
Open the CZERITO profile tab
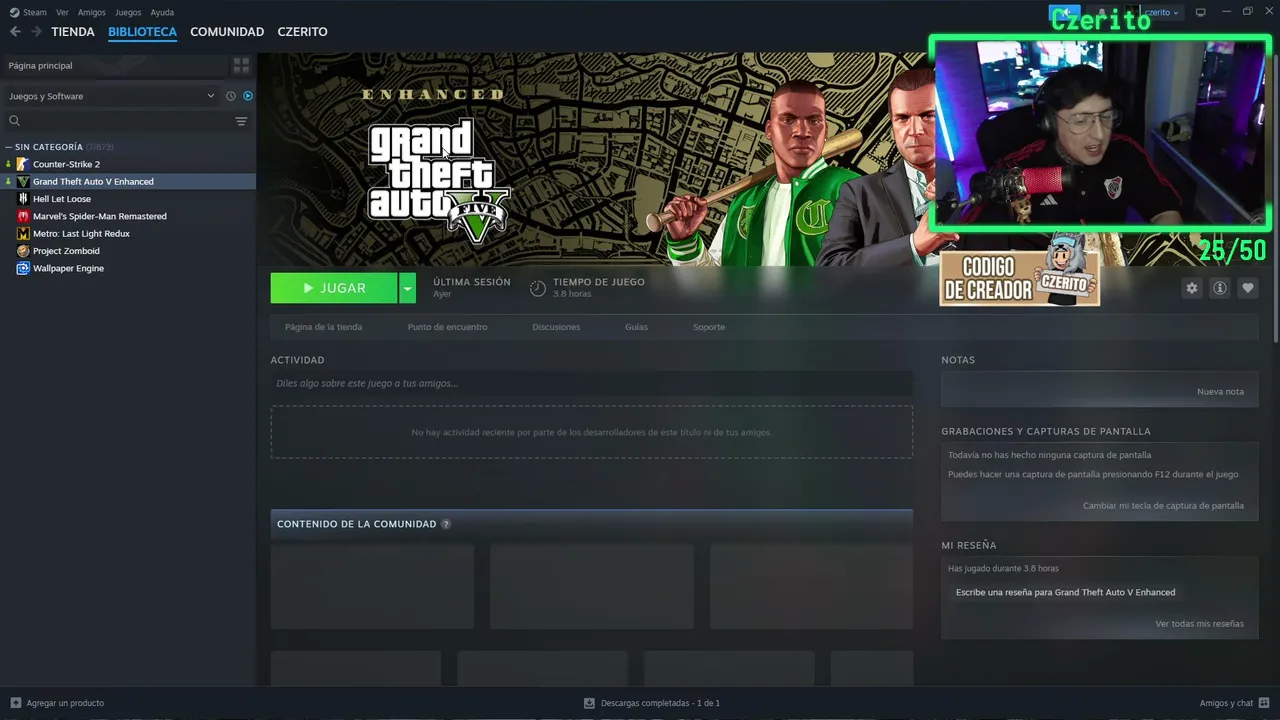pos(302,32)
